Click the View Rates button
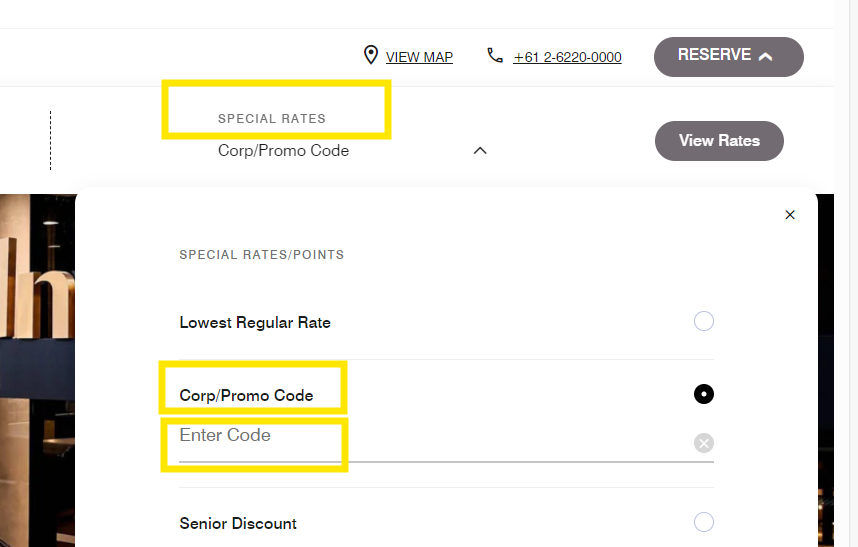 [719, 141]
